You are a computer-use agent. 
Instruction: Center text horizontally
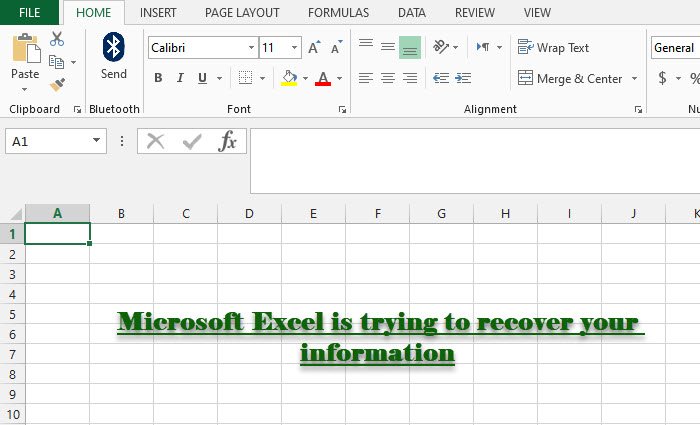click(x=388, y=78)
